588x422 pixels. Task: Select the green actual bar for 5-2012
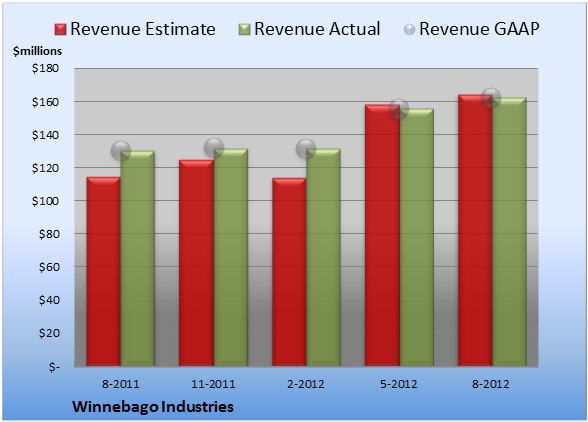[x=417, y=237]
